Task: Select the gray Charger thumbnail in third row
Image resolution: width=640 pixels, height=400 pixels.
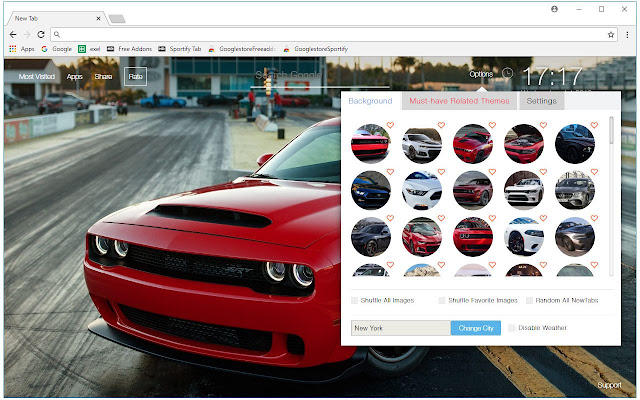Action: 575,237
